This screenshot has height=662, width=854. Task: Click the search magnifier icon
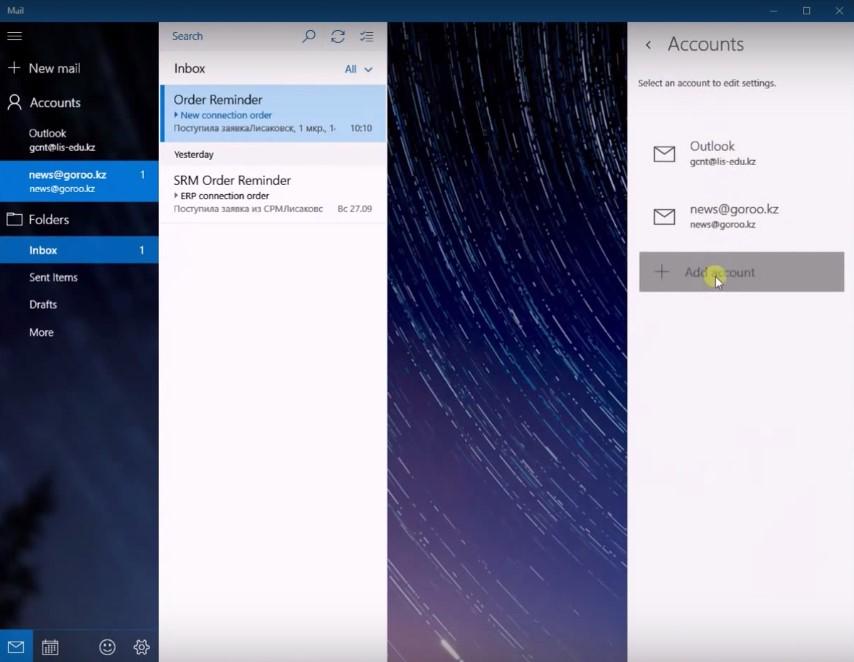309,36
